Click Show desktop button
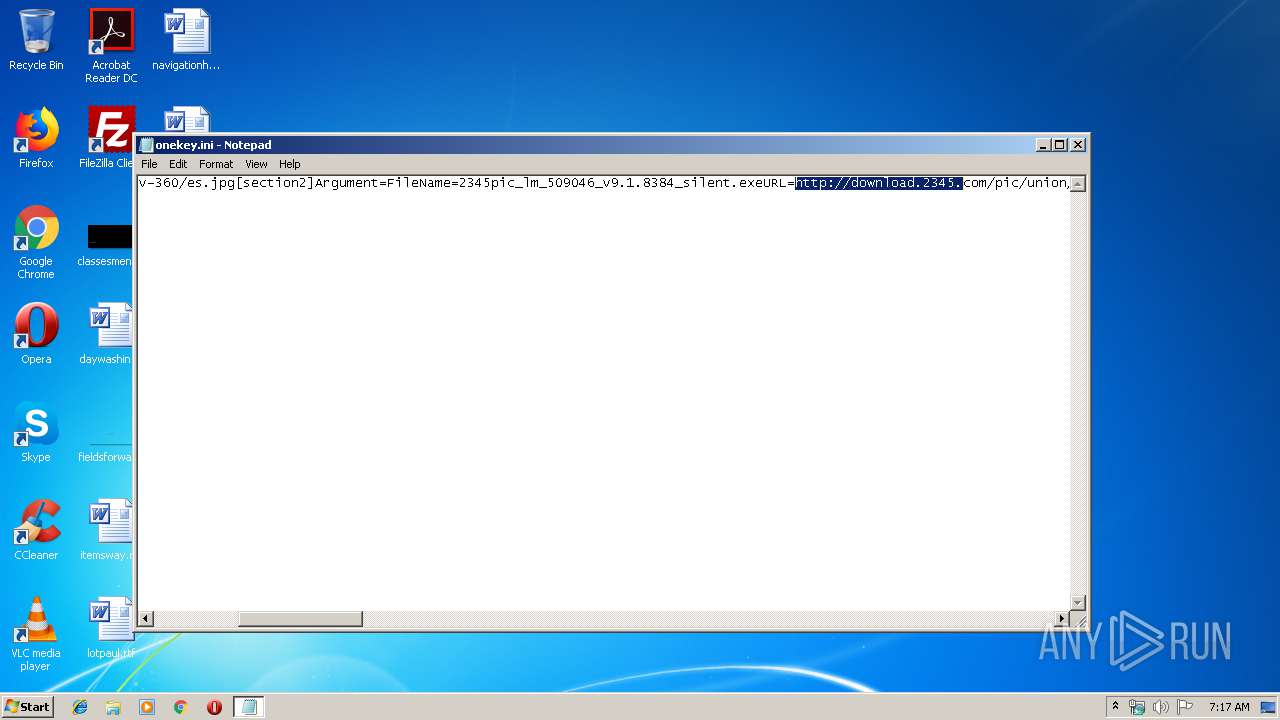Screen dimensions: 1280x720 tap(1269, 707)
